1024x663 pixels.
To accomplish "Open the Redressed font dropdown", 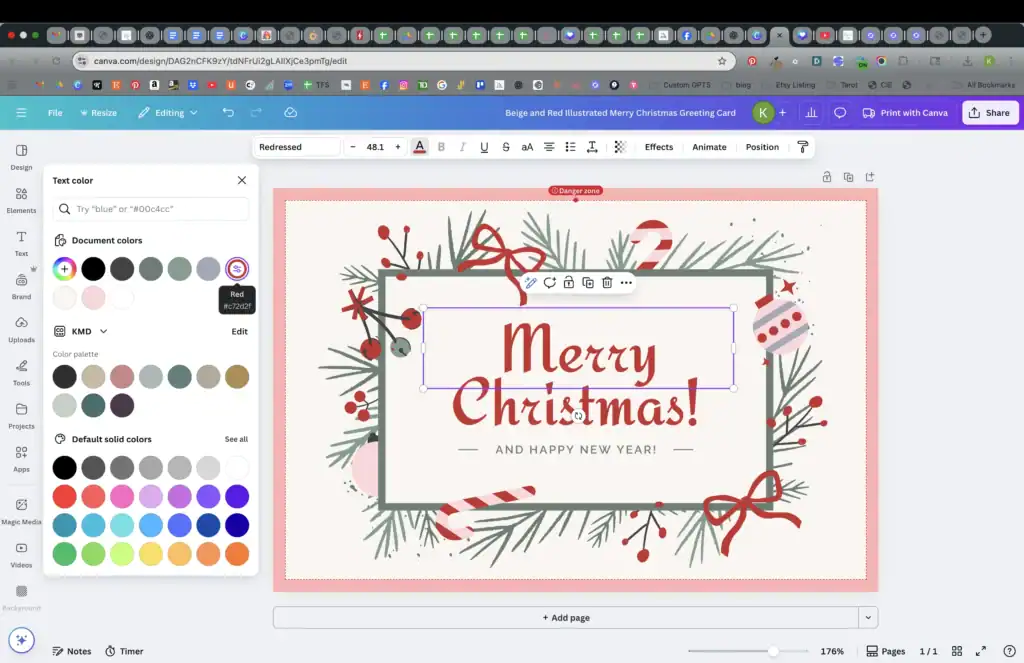I will pos(297,146).
